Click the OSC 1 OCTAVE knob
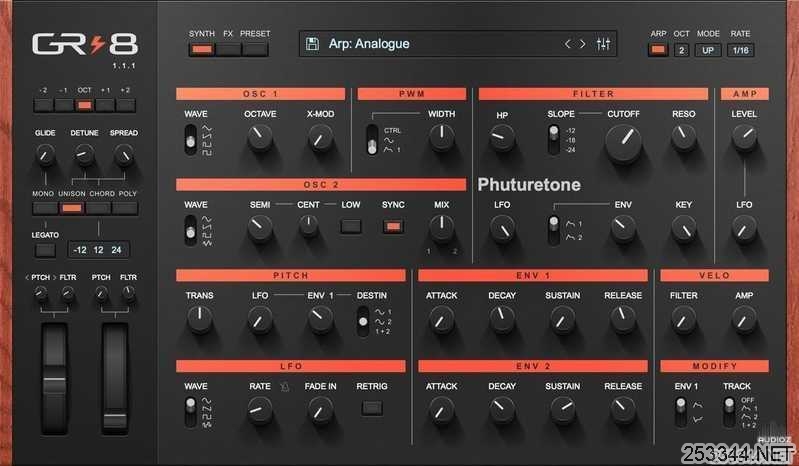 click(260, 138)
